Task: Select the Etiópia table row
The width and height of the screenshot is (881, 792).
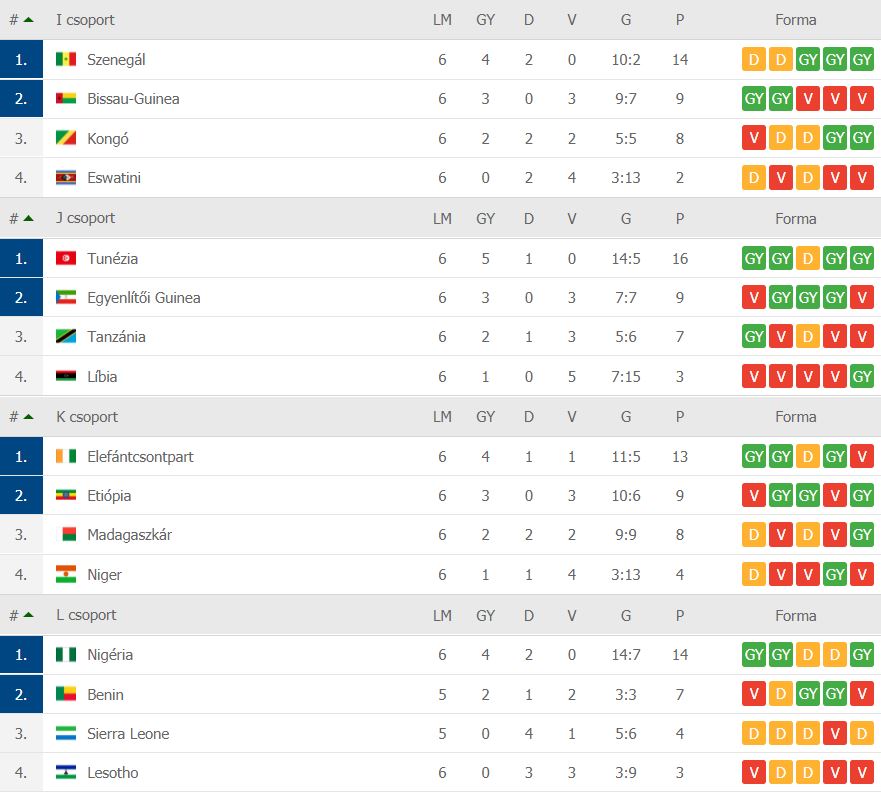Action: point(440,495)
